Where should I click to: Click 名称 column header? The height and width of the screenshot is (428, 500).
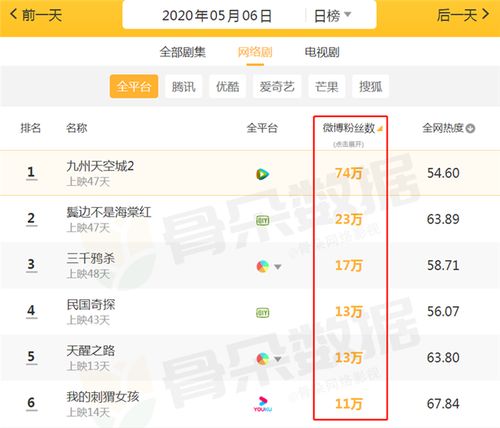(x=76, y=128)
